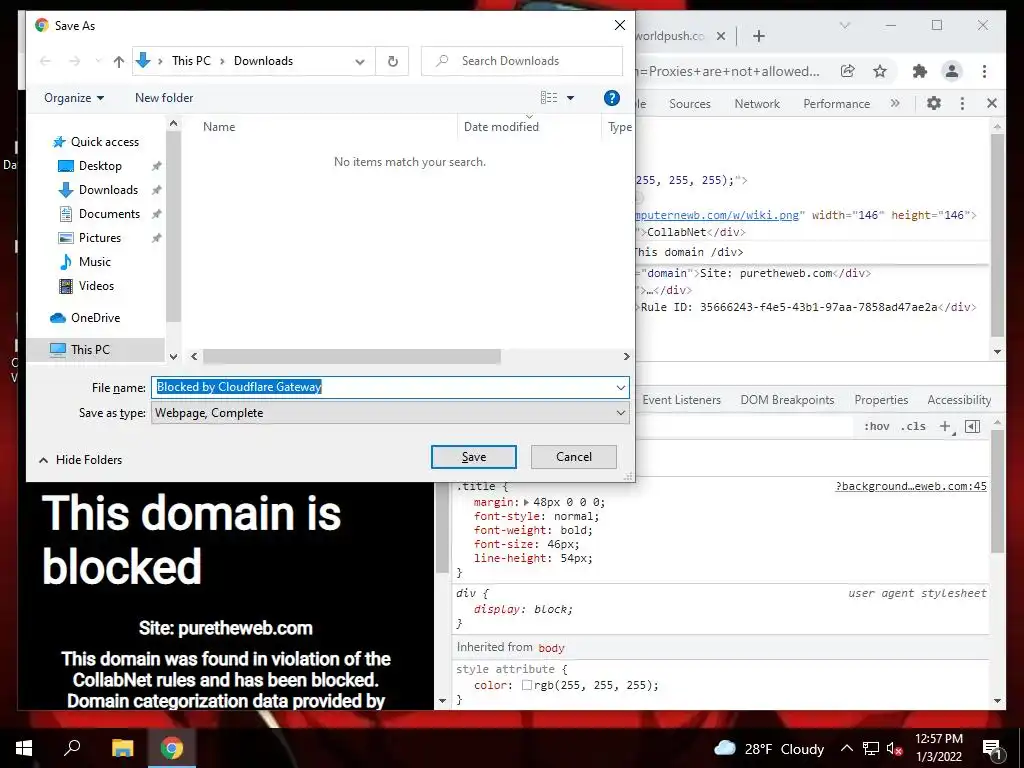Screen dimensions: 1024x768
Task: Open the Chrome profile avatar
Action: (x=952, y=71)
